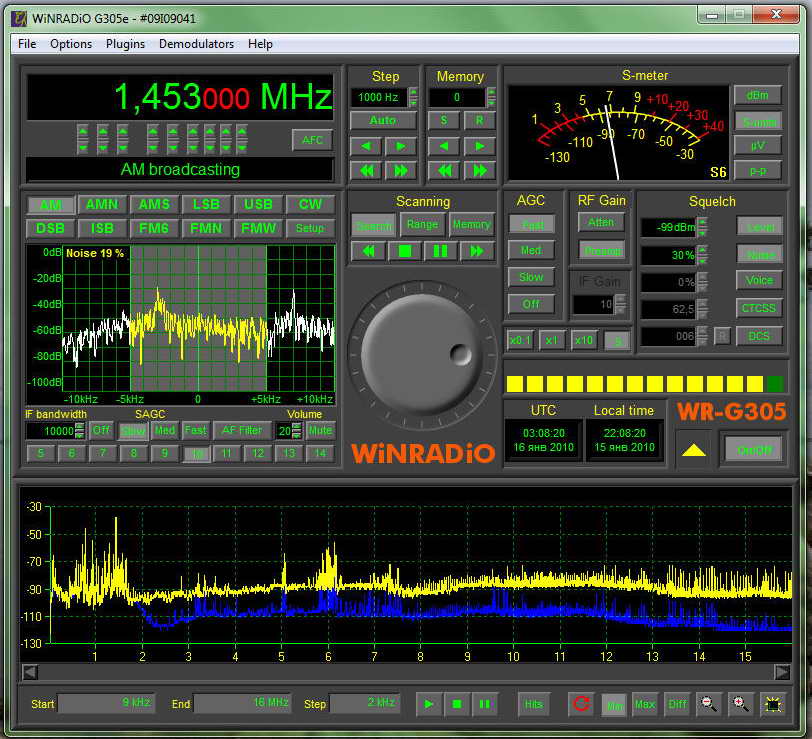Screen dimensions: 812x739
Task: Scan backward using Scanning rewind icon
Action: coord(368,252)
